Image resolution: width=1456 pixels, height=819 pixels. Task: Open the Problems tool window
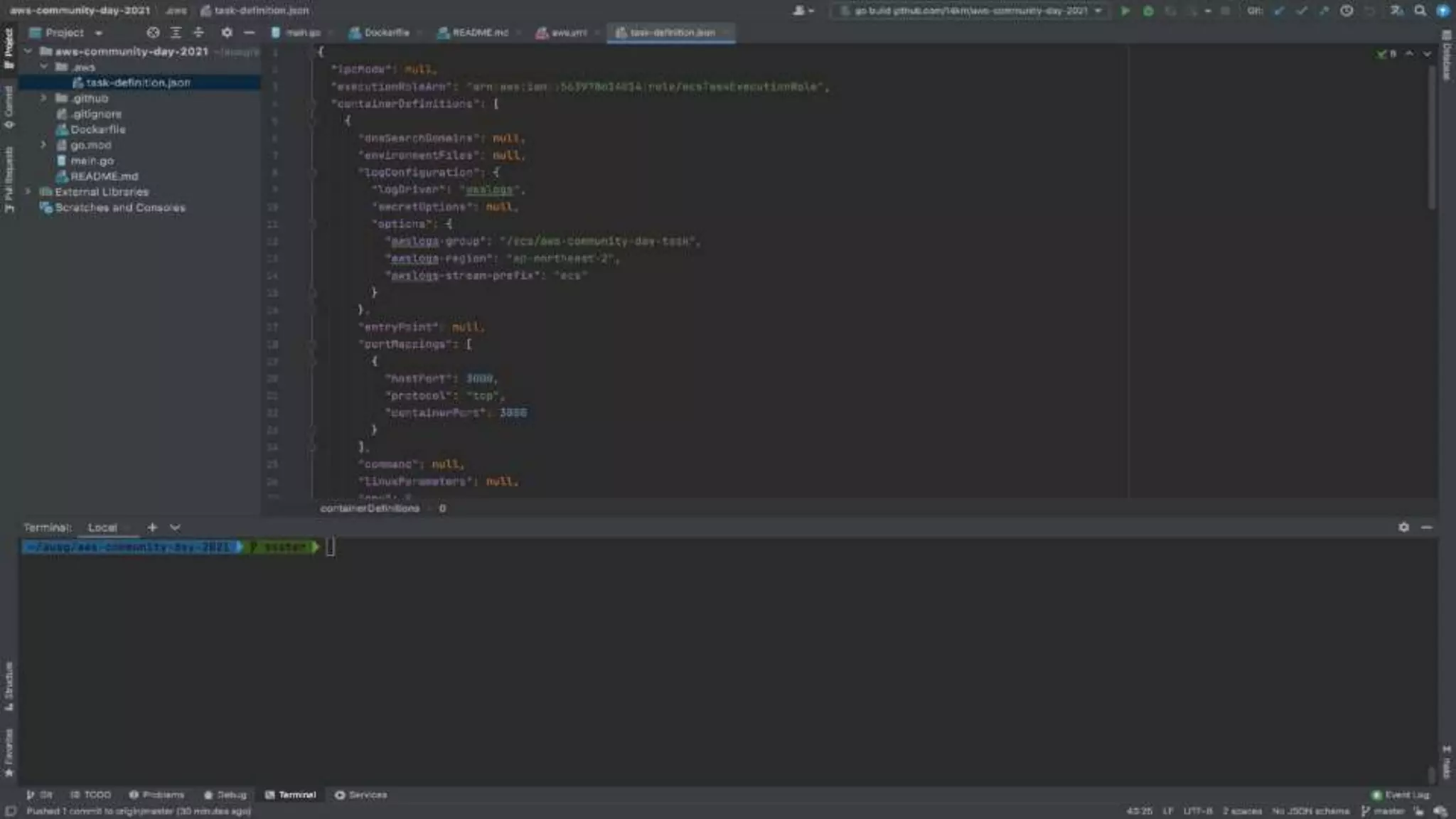(x=157, y=795)
